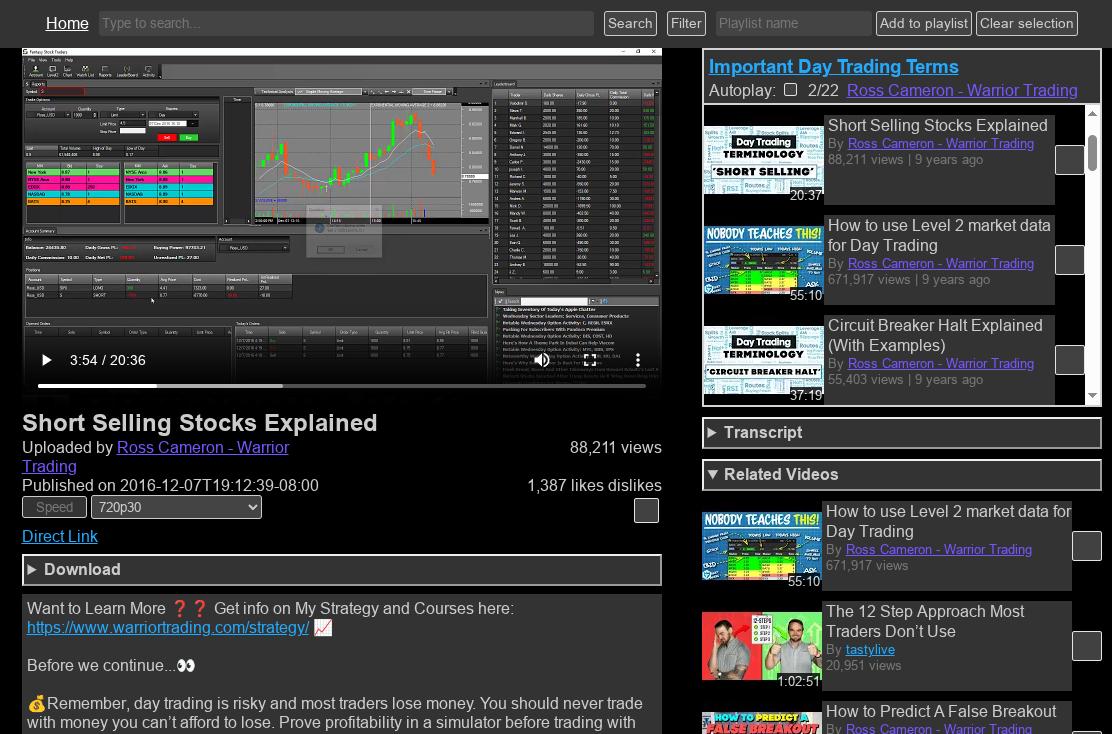Open the tastylive channel link

(869, 650)
